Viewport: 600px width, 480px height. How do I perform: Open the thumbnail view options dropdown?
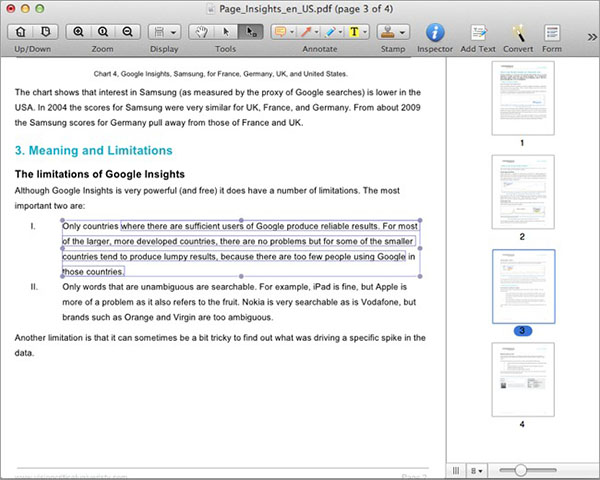[x=477, y=468]
